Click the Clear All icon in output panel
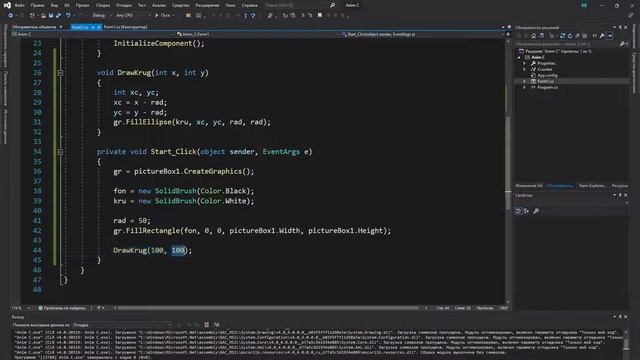Viewport: 640px width, 360px height. [x=207, y=325]
